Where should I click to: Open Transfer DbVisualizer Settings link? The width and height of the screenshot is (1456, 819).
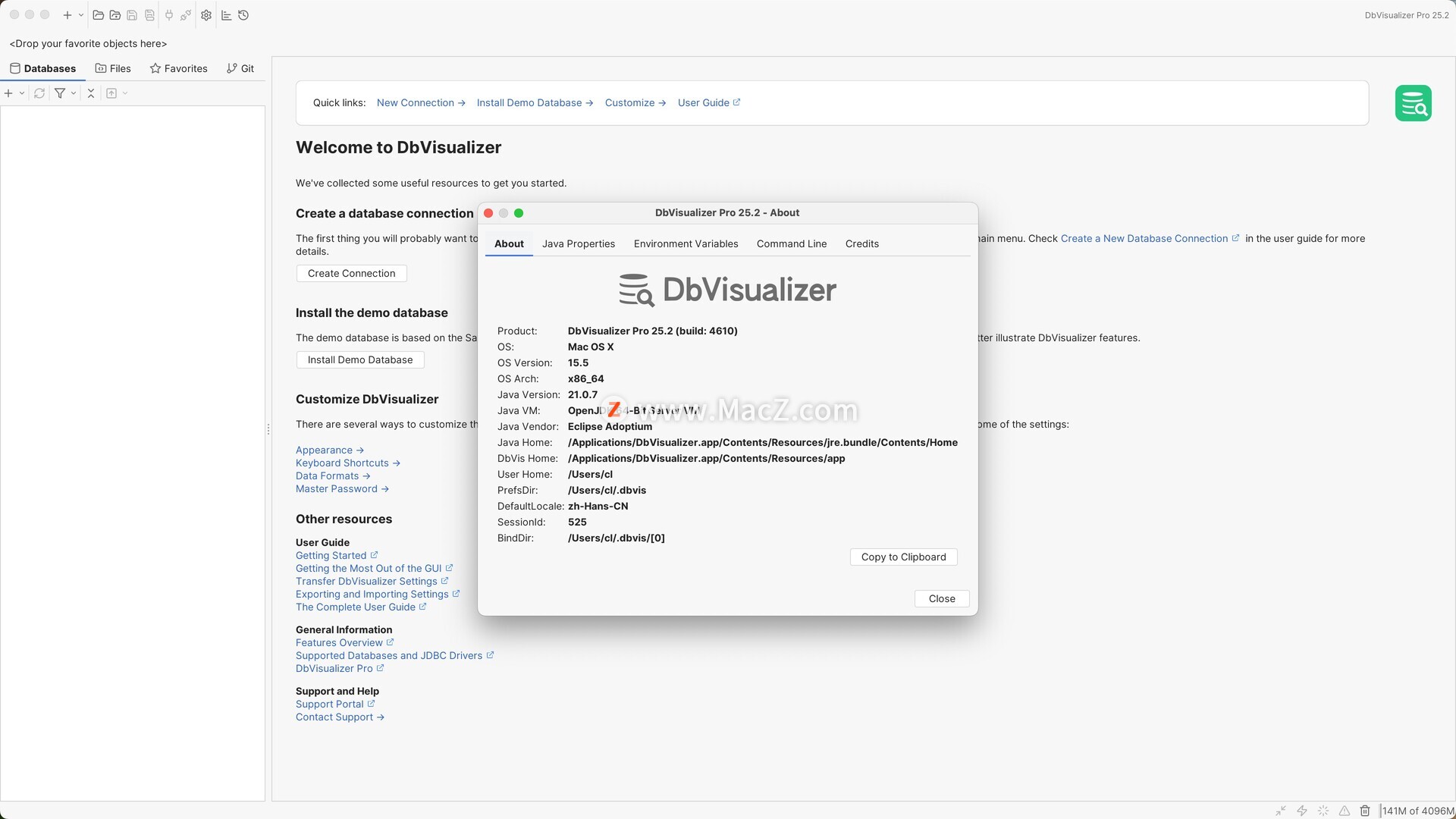[372, 582]
